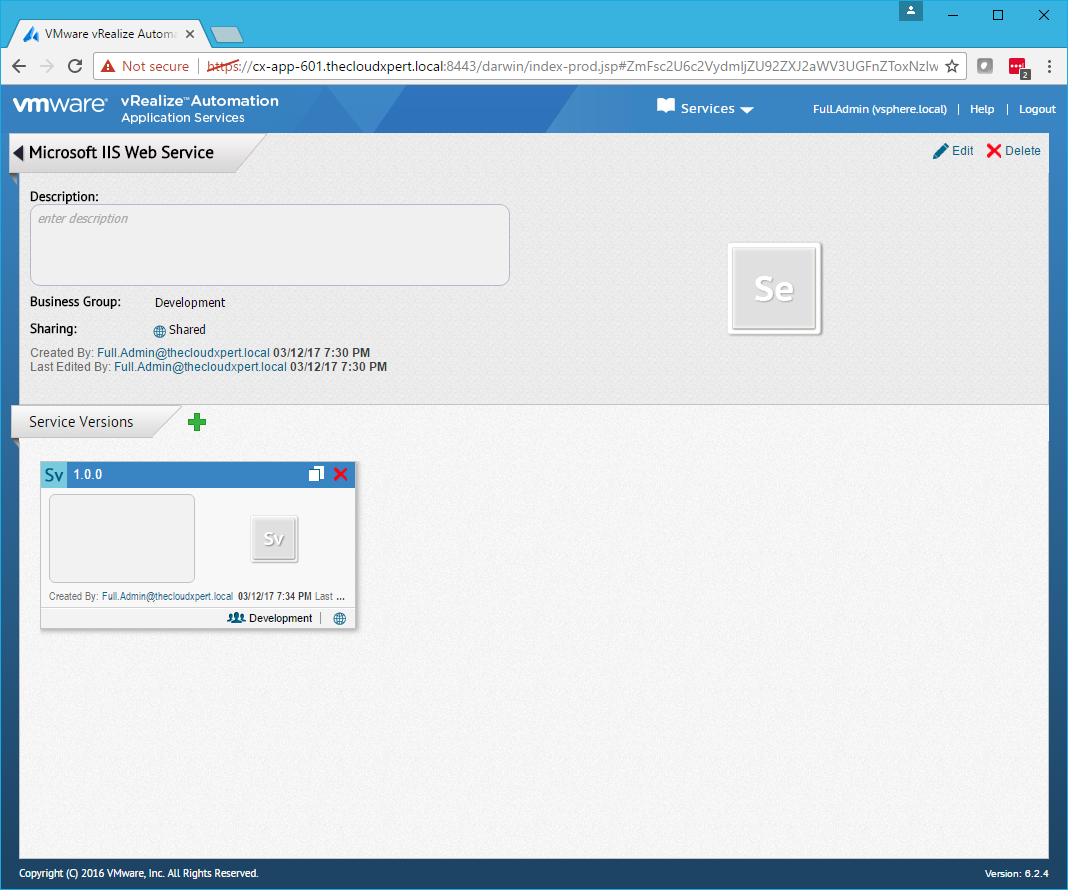Click the large Se service logo
1068x890 pixels.
click(774, 289)
